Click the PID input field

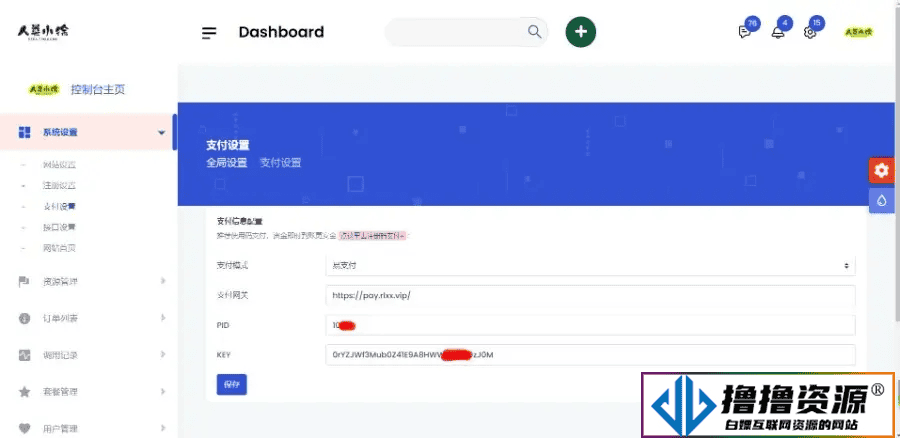590,325
